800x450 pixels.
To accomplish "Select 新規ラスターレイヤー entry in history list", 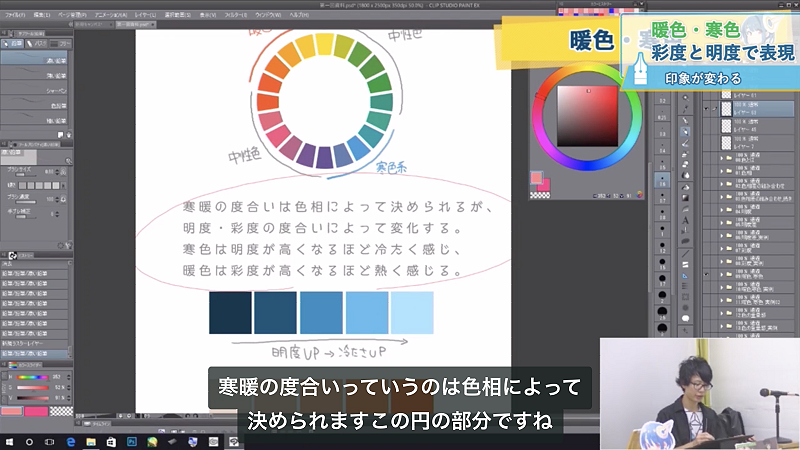I will click(x=34, y=343).
